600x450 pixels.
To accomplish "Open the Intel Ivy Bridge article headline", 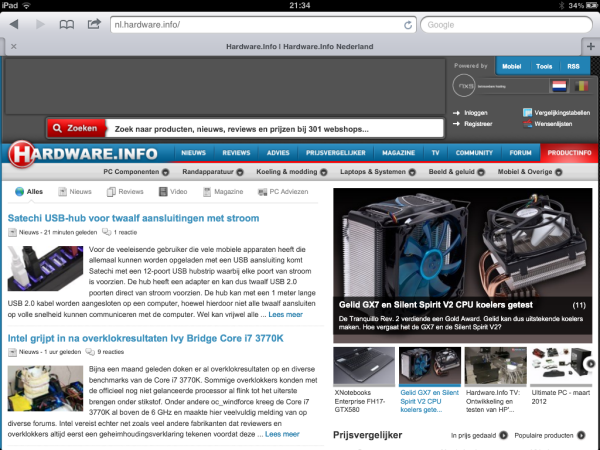I will (x=145, y=338).
